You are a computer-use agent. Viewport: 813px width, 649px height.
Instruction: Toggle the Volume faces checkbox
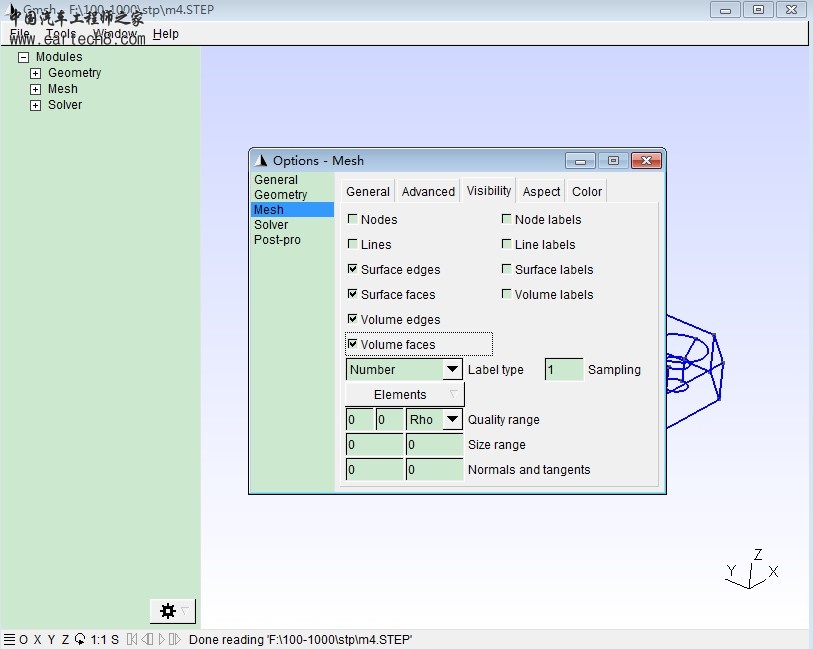[x=353, y=344]
